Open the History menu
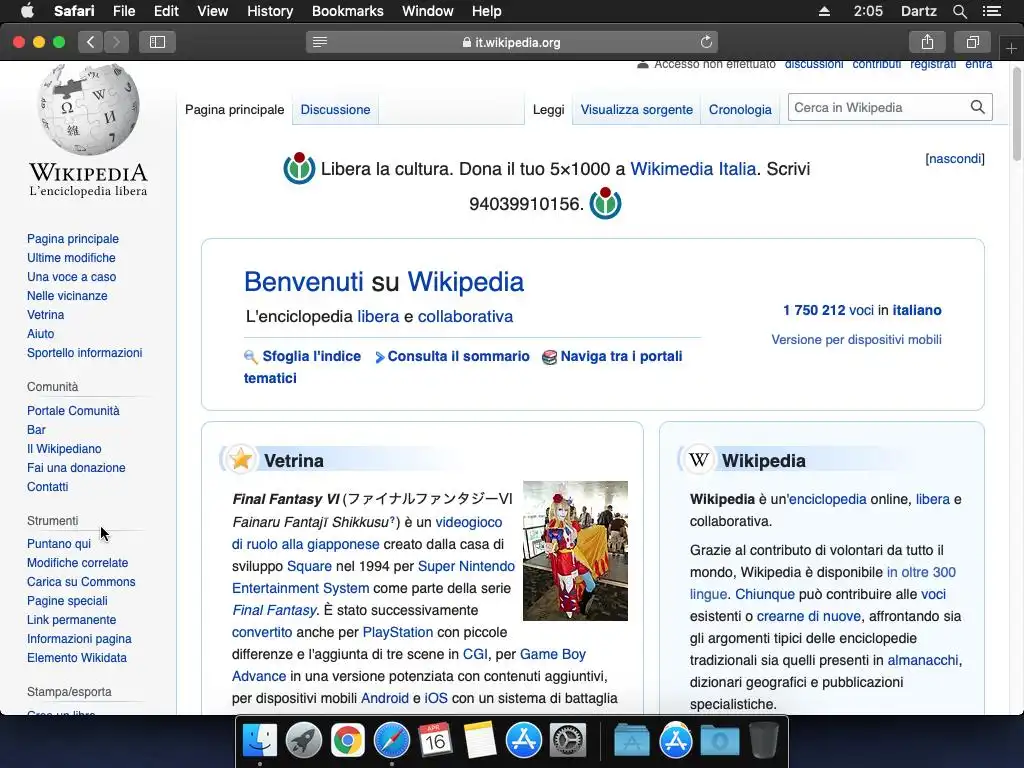1024x768 pixels. [270, 11]
